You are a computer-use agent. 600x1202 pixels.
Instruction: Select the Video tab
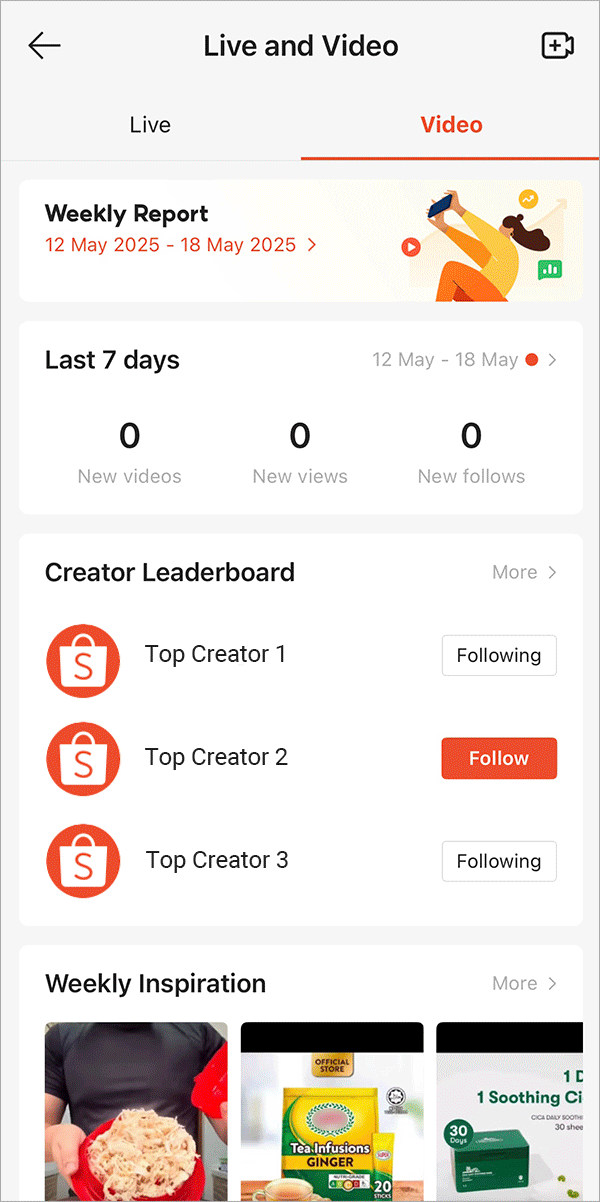click(x=451, y=124)
